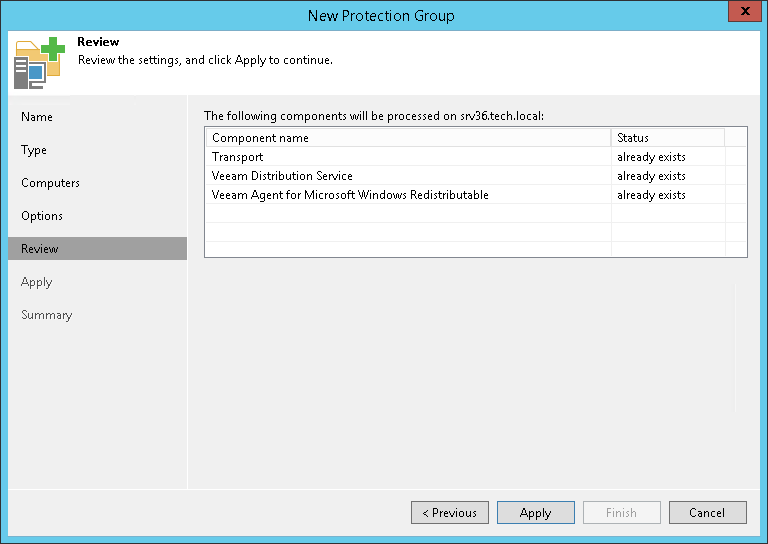Screen dimensions: 768x544
Task: Click the Summary step in sidebar
Action: click(47, 315)
